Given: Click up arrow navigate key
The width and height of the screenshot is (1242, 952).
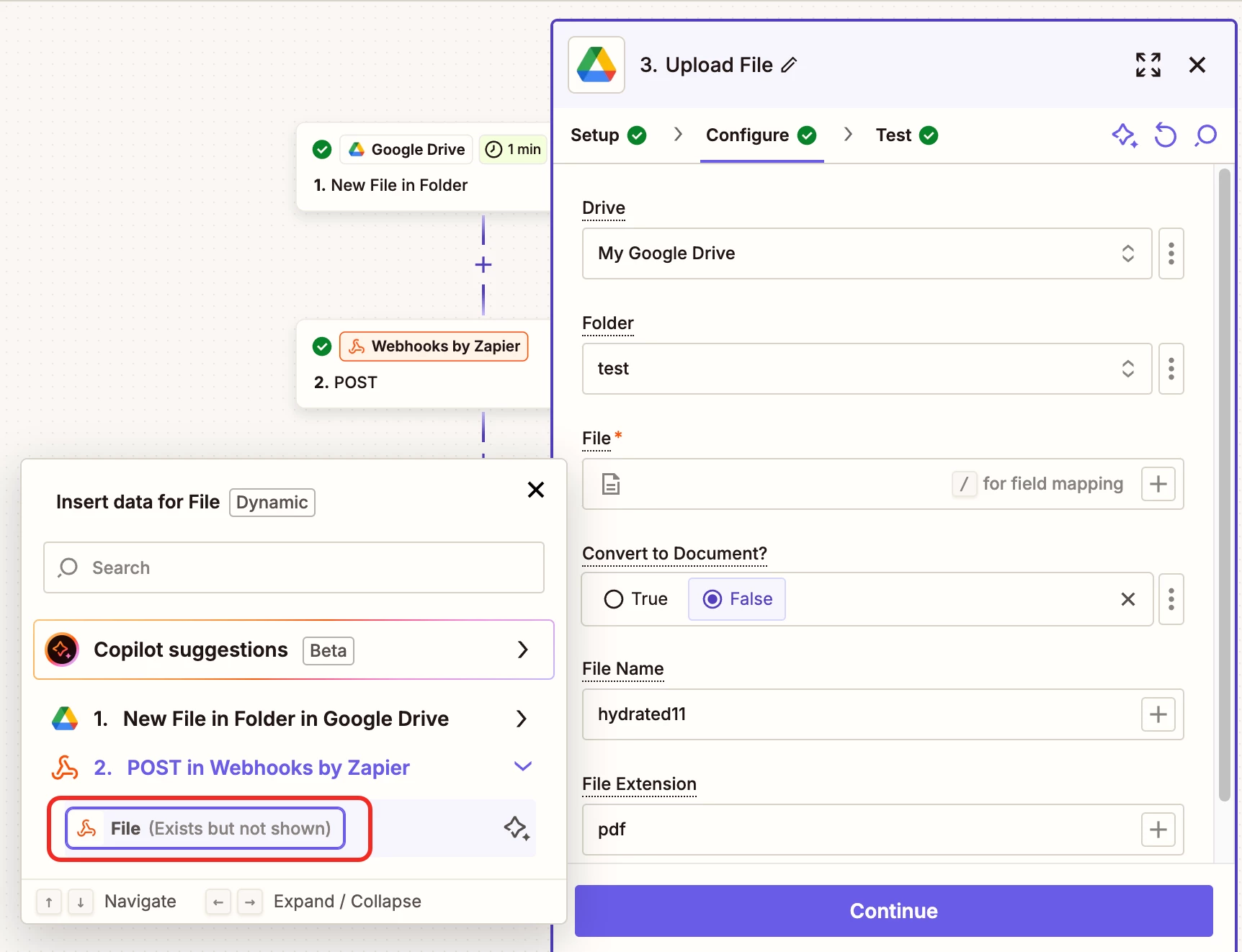Looking at the screenshot, I should [x=49, y=902].
